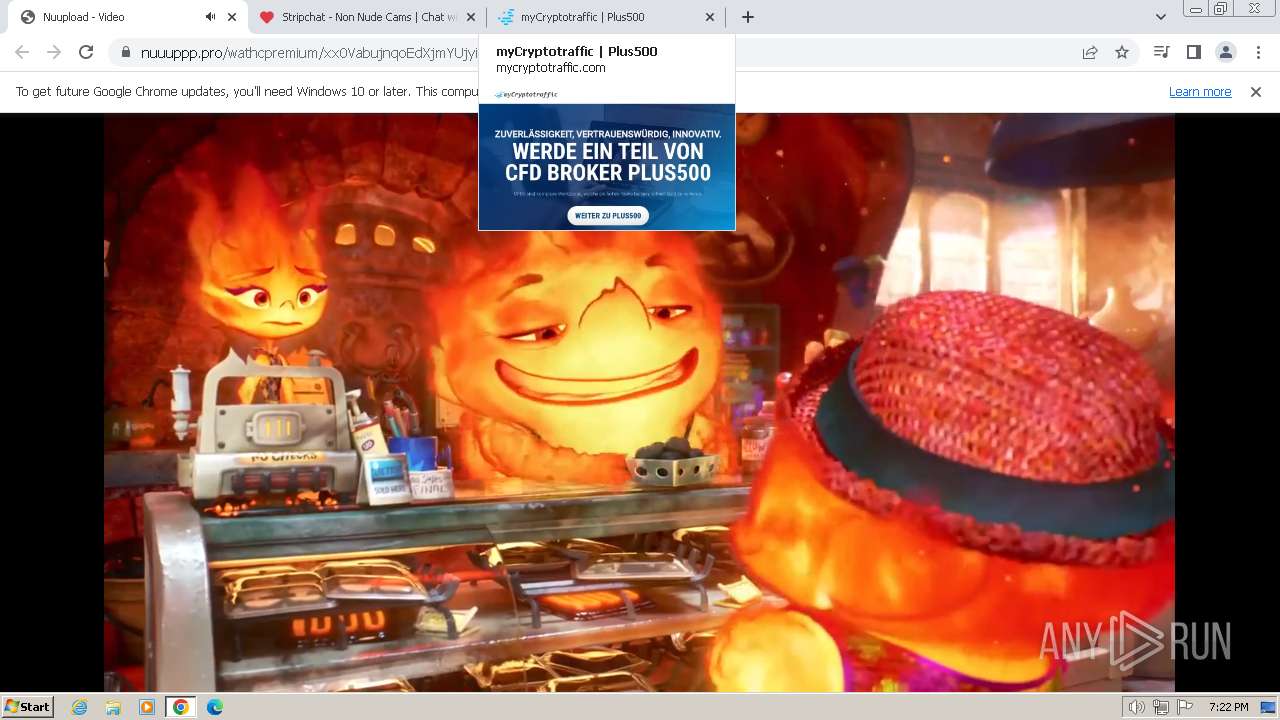1280x720 pixels.
Task: Switch to the myCryptotraffic Plus500 tab
Action: tap(606, 17)
